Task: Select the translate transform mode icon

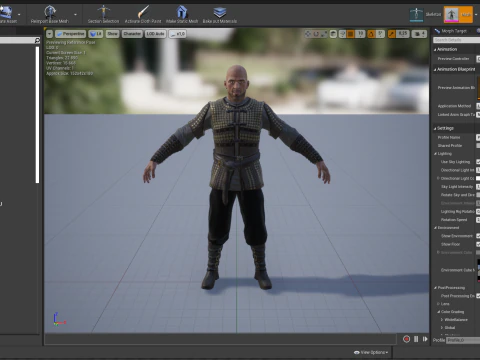Action: [308, 34]
